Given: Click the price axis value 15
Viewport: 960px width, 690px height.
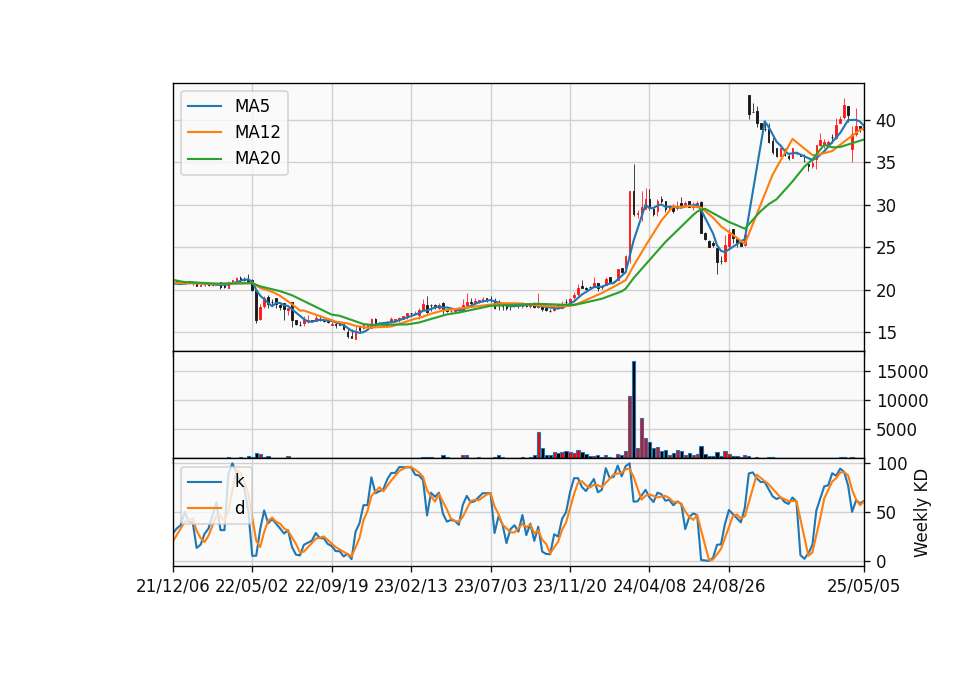Looking at the screenshot, I should pyautogui.click(x=885, y=333).
